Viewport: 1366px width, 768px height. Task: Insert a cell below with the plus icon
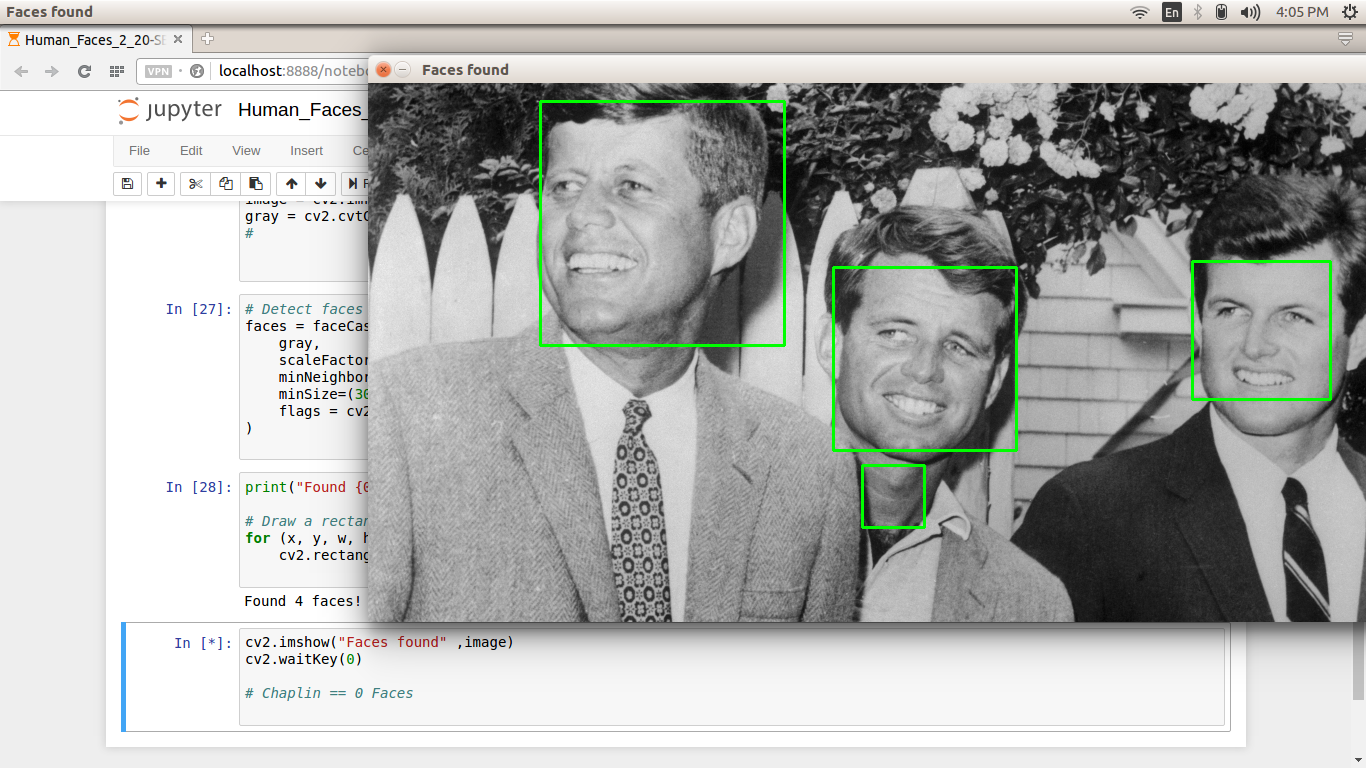pos(161,184)
